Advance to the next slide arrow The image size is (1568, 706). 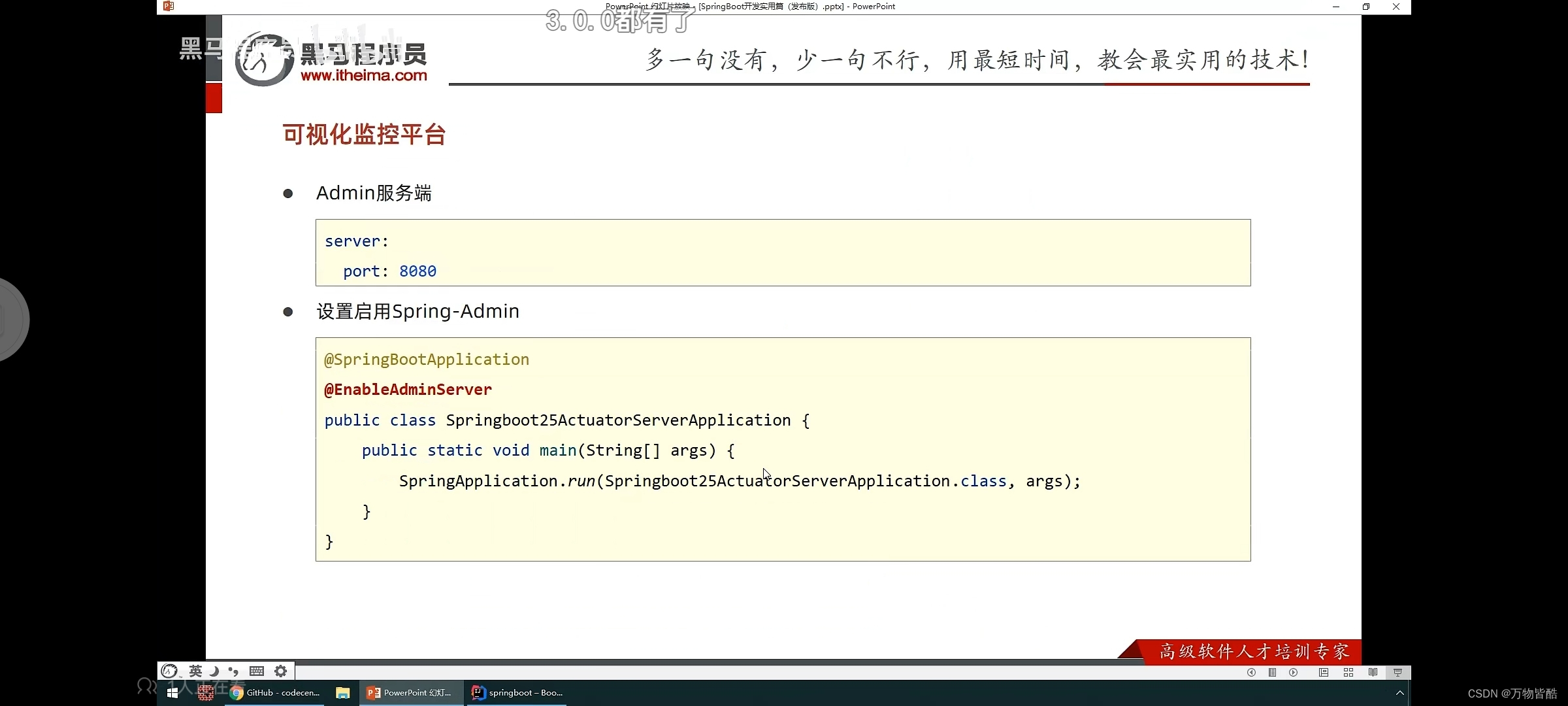click(x=1293, y=672)
